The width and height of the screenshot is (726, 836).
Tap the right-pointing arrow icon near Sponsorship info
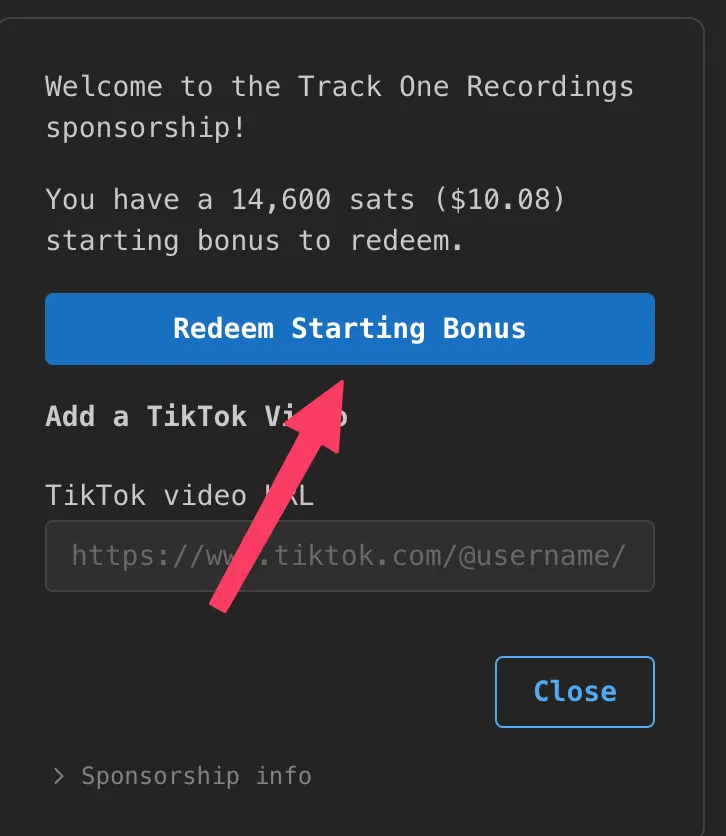(58, 776)
